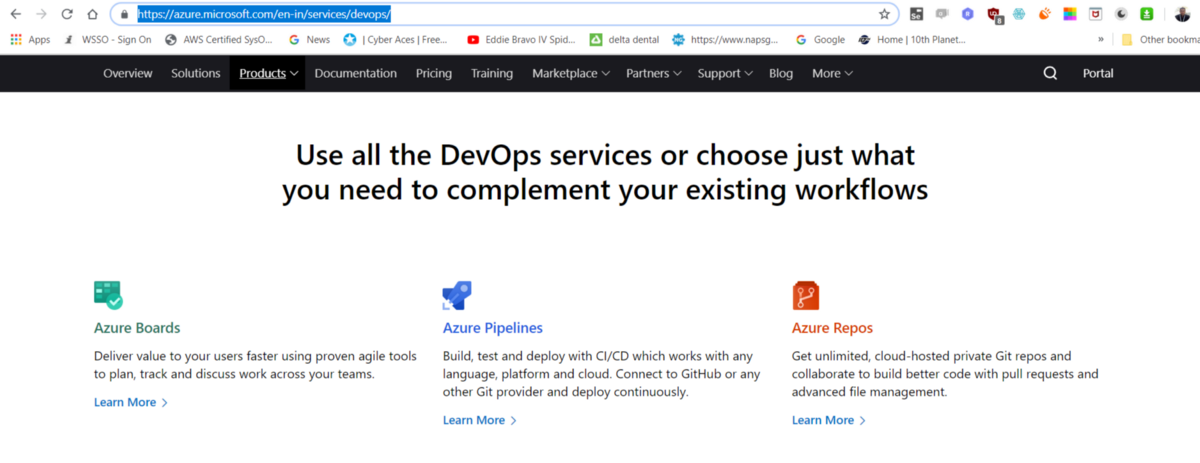This screenshot has height=463, width=1200.
Task: Open the Home | 10th Planet bookmark
Action: tap(914, 40)
